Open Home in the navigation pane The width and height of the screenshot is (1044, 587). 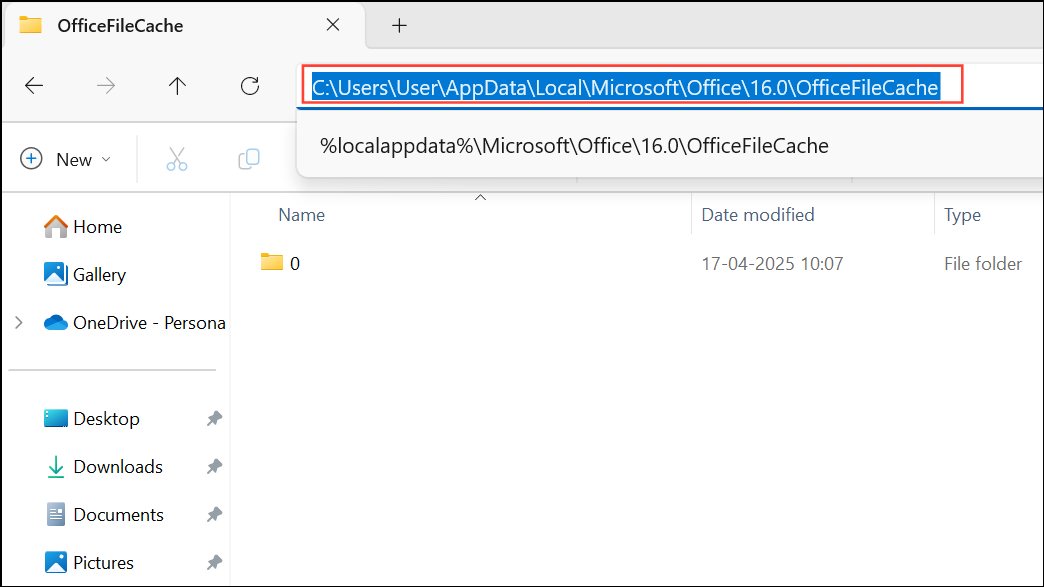click(97, 227)
